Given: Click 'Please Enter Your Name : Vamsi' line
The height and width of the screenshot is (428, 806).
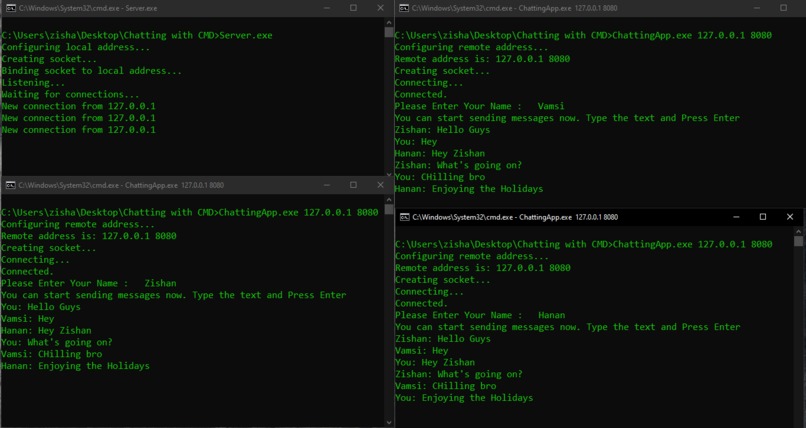Looking at the screenshot, I should (479, 106).
